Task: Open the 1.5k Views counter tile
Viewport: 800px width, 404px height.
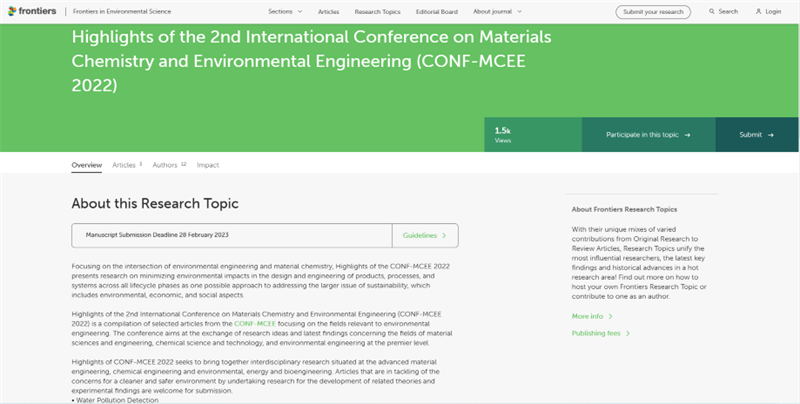Action: pos(533,135)
